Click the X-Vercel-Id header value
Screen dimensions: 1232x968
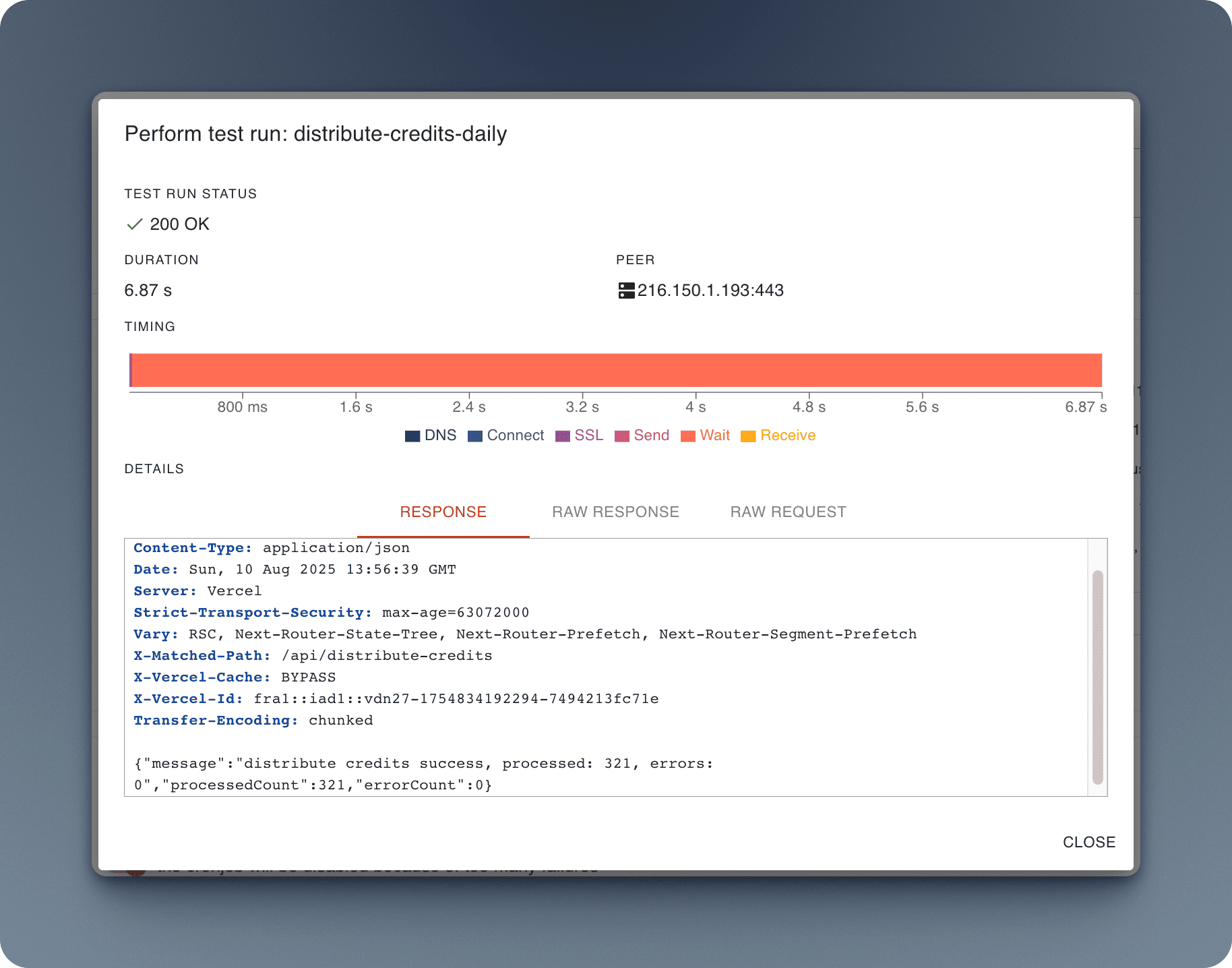[x=456, y=699]
